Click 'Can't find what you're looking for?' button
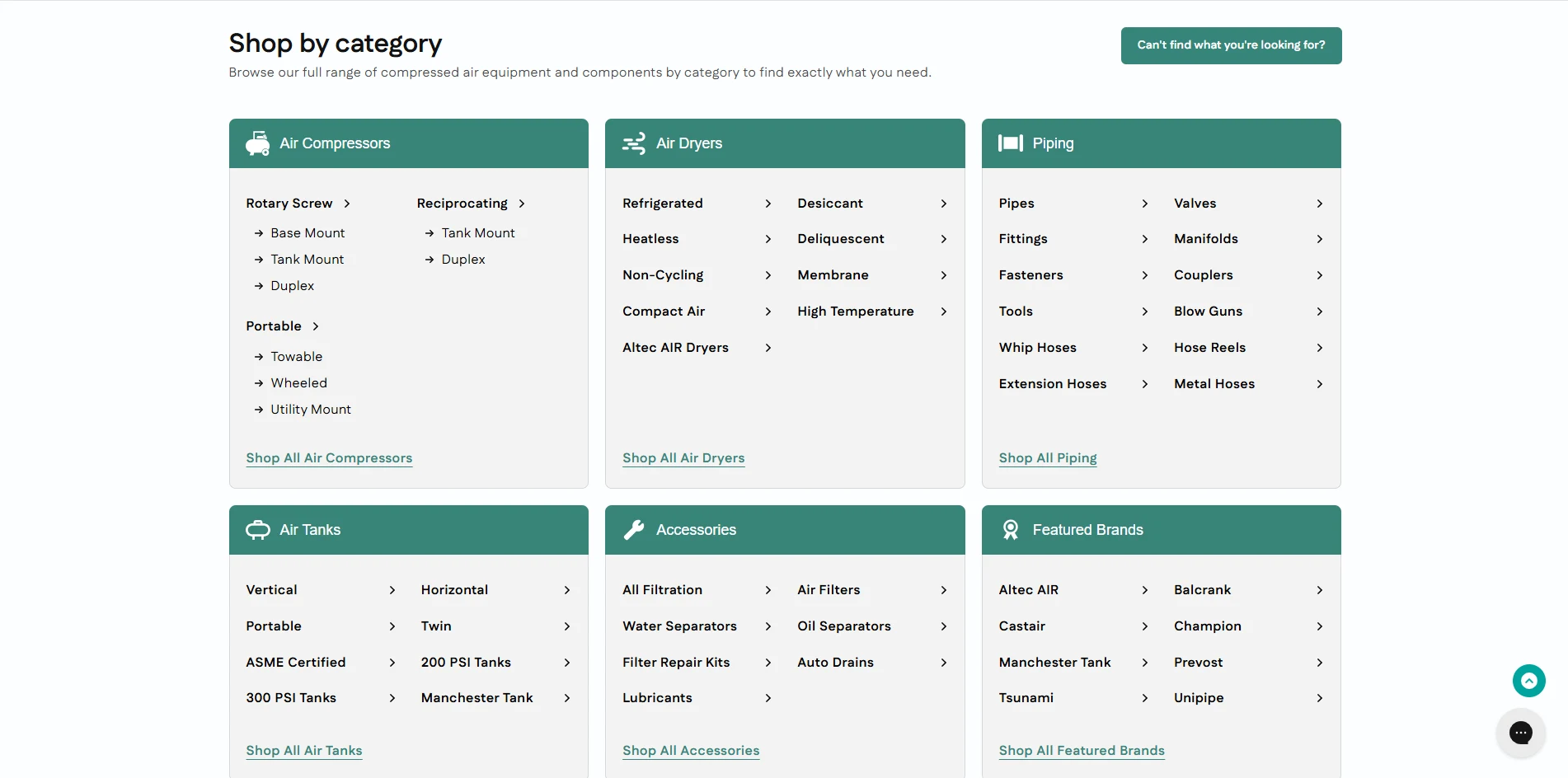The width and height of the screenshot is (1568, 778). tap(1231, 45)
